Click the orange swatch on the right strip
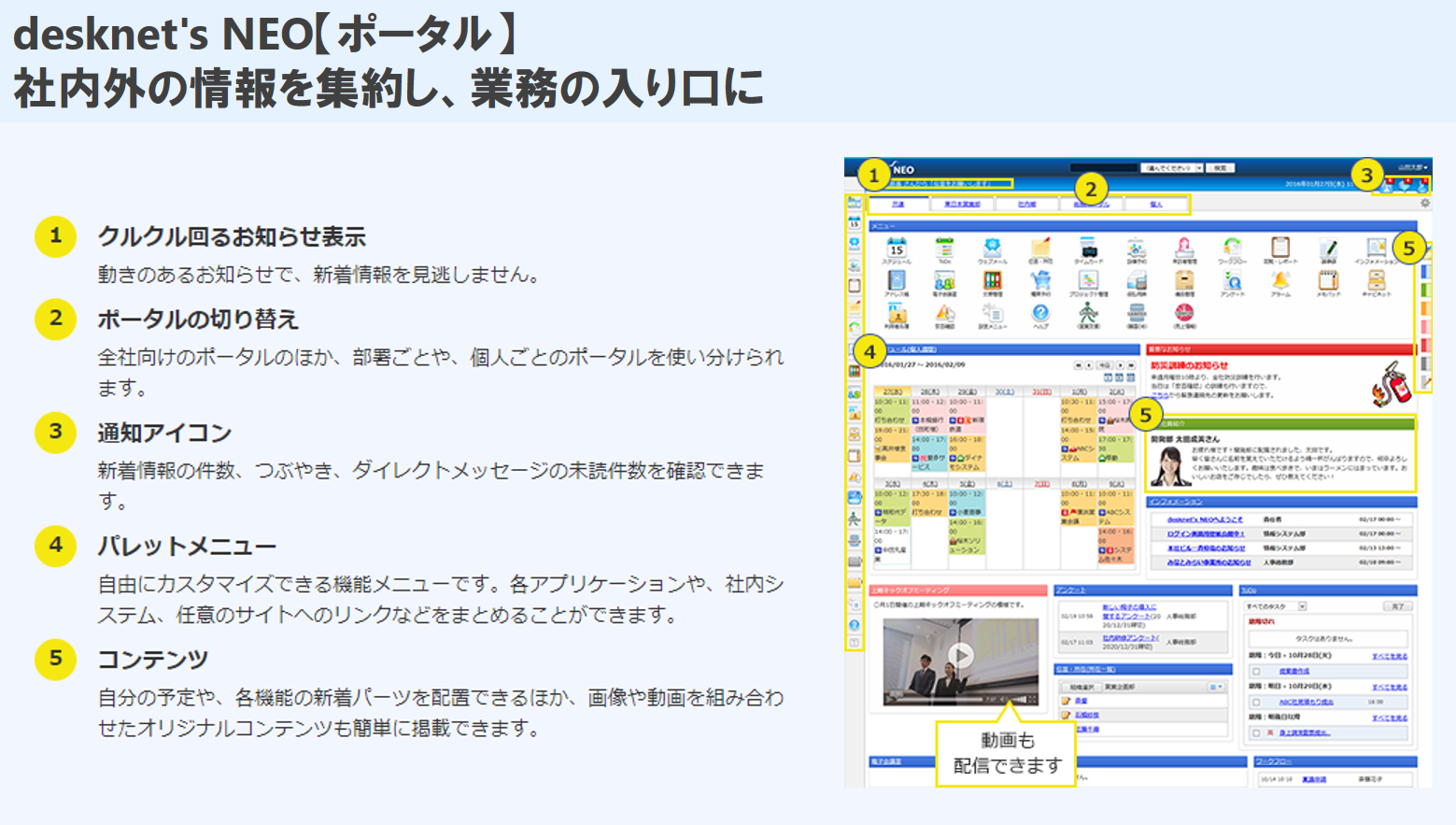 (x=1425, y=308)
